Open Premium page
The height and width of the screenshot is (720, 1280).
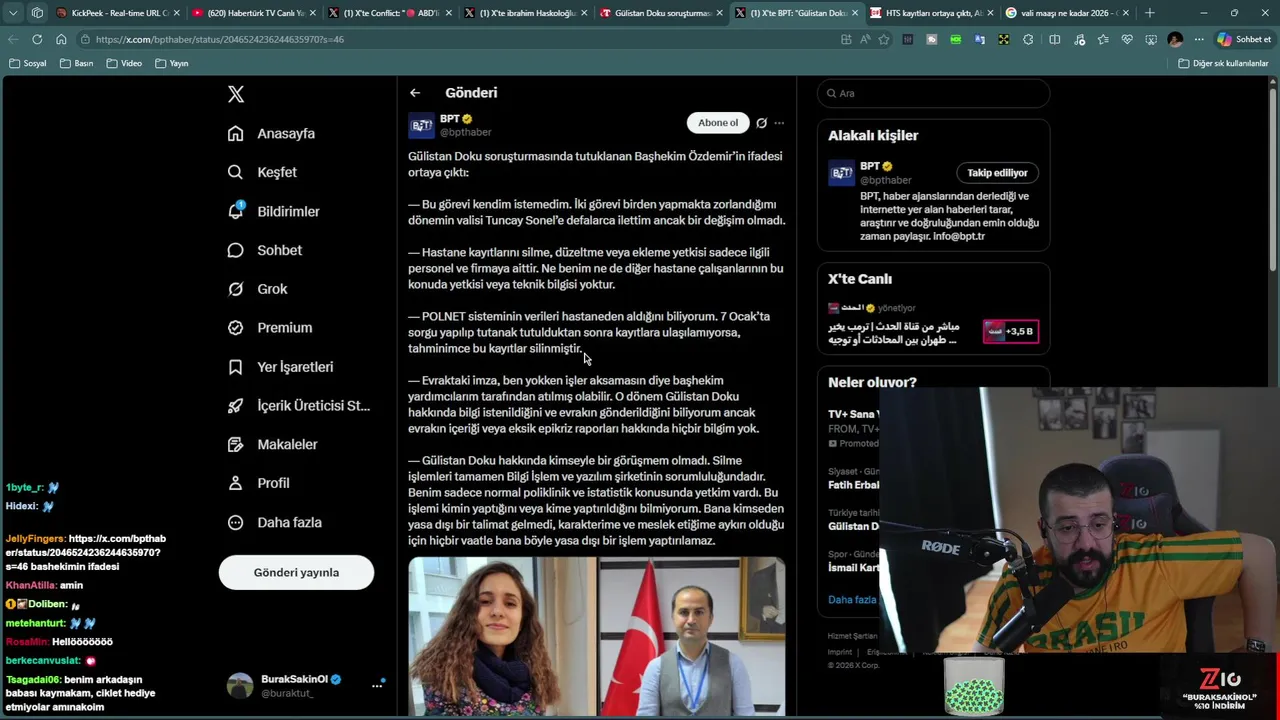pyautogui.click(x=269, y=327)
